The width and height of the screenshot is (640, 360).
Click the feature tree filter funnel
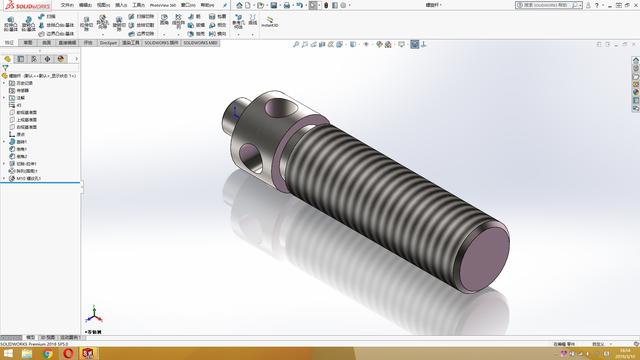click(x=5, y=68)
